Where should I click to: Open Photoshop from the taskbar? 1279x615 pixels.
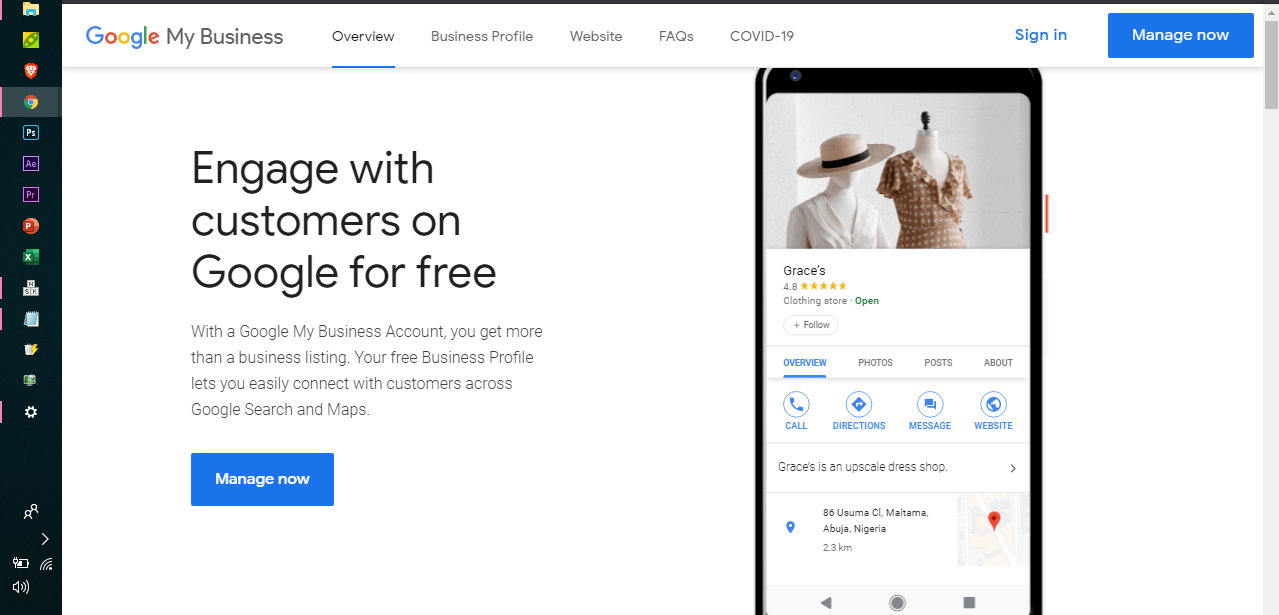coord(31,132)
